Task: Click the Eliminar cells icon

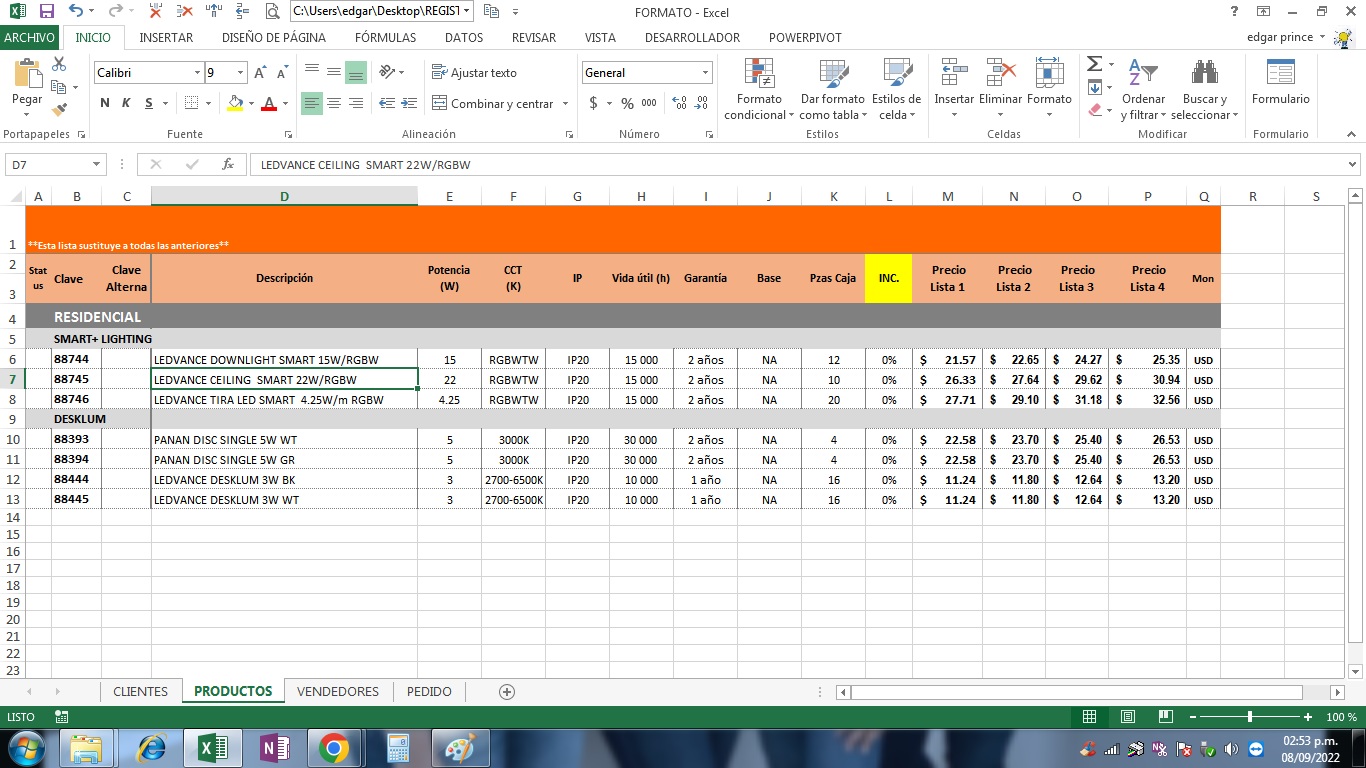Action: [x=1000, y=73]
